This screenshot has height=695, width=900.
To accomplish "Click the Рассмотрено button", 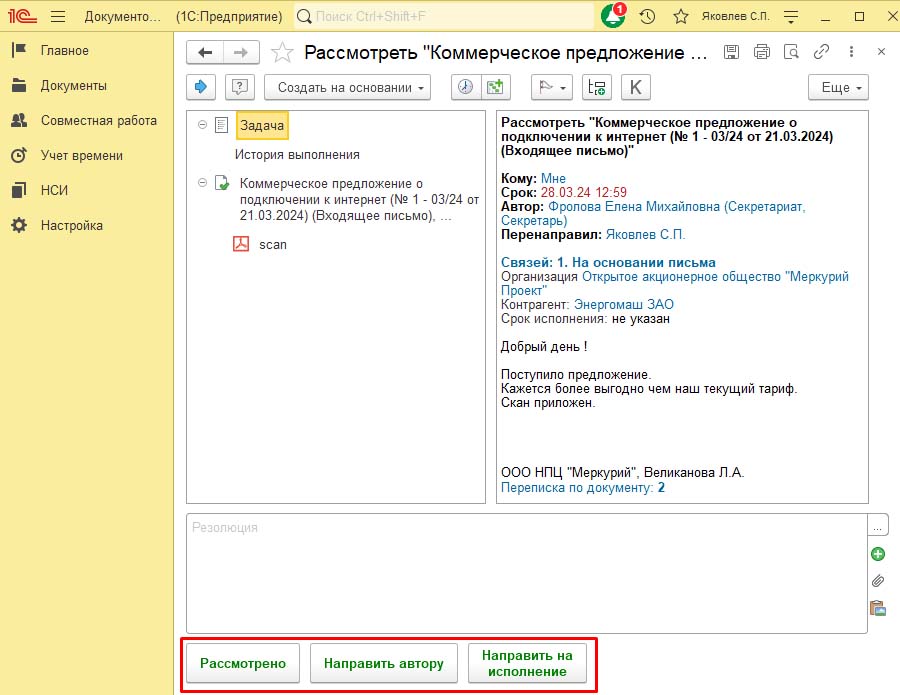I will 243,663.
